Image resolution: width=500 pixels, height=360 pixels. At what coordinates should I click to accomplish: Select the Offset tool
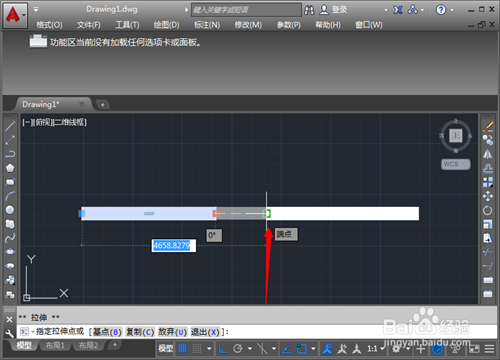(x=488, y=168)
